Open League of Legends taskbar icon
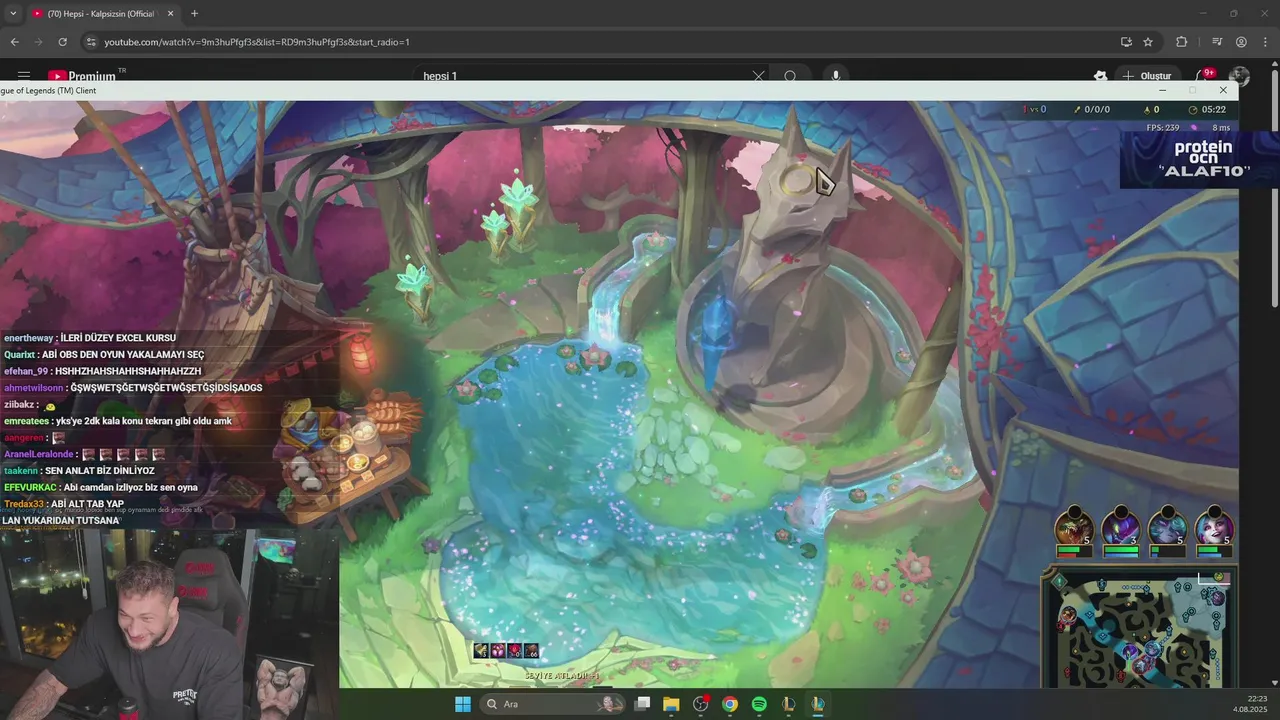1280x720 pixels. pos(818,704)
